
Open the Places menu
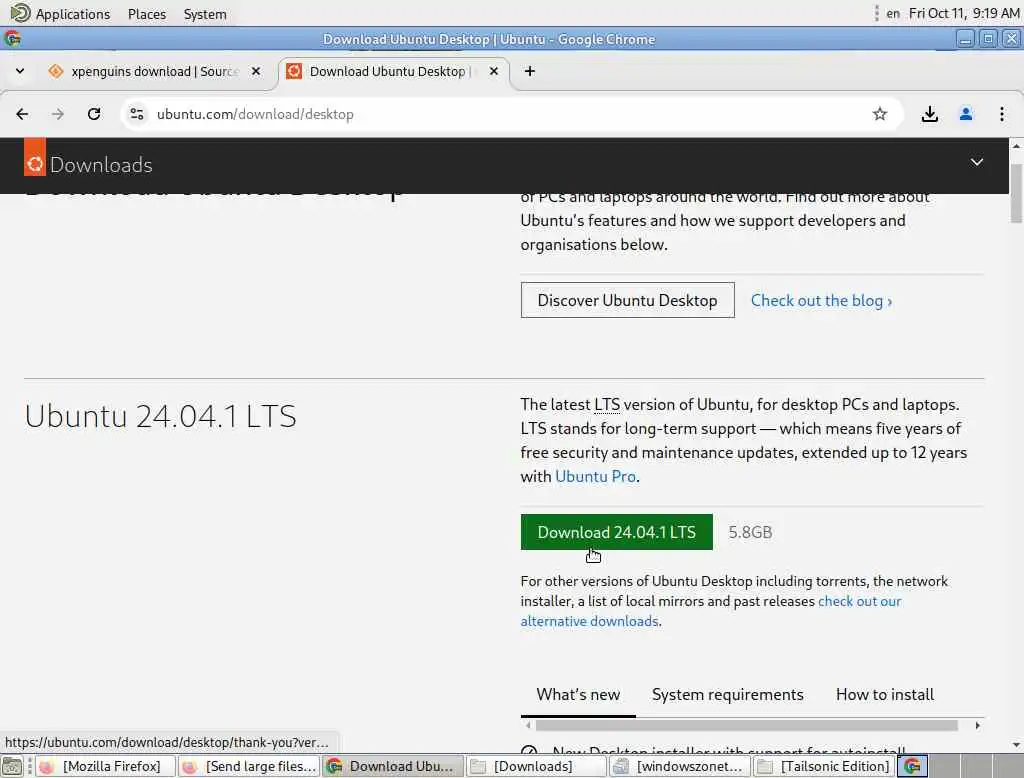[146, 14]
